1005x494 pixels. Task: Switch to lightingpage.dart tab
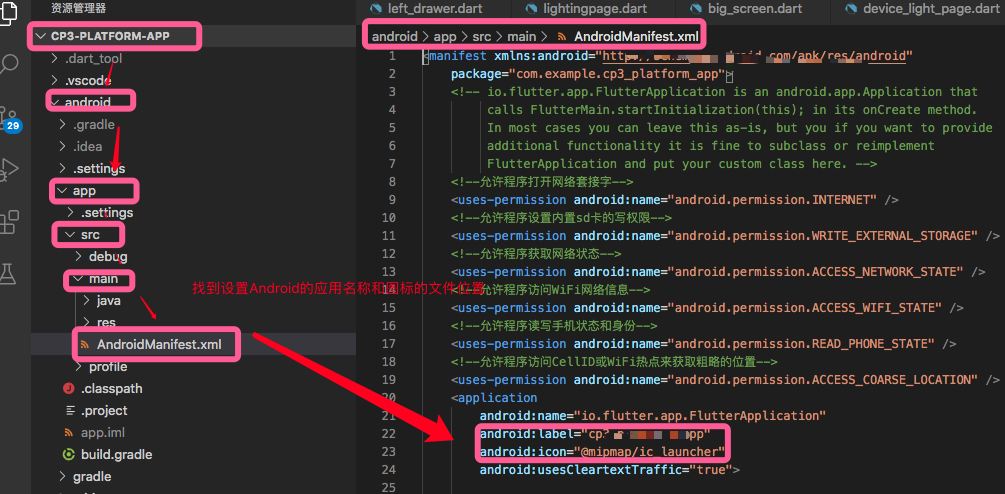click(x=595, y=9)
